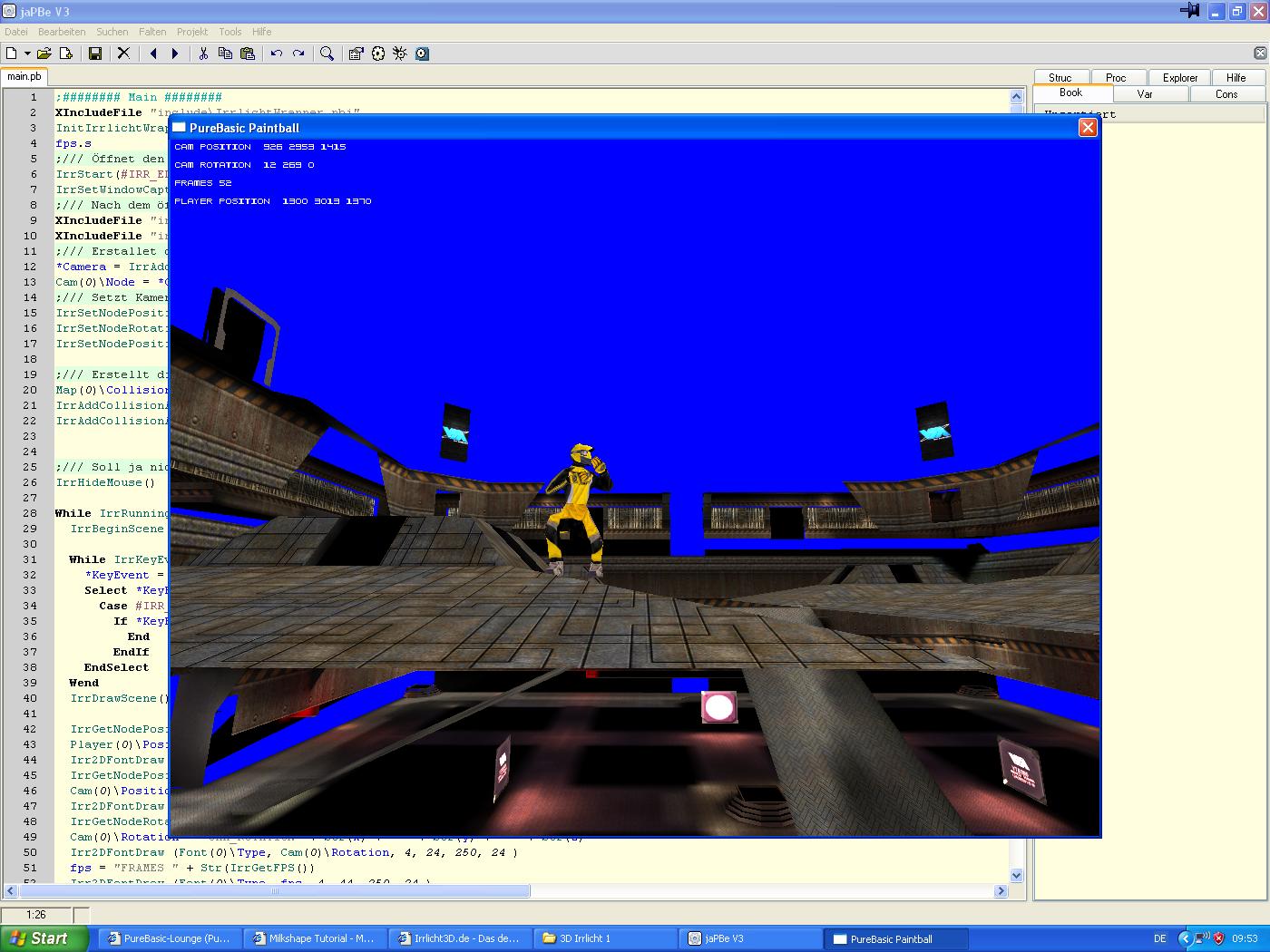
Task: Cut selection using the scissors icon
Action: tap(203, 53)
